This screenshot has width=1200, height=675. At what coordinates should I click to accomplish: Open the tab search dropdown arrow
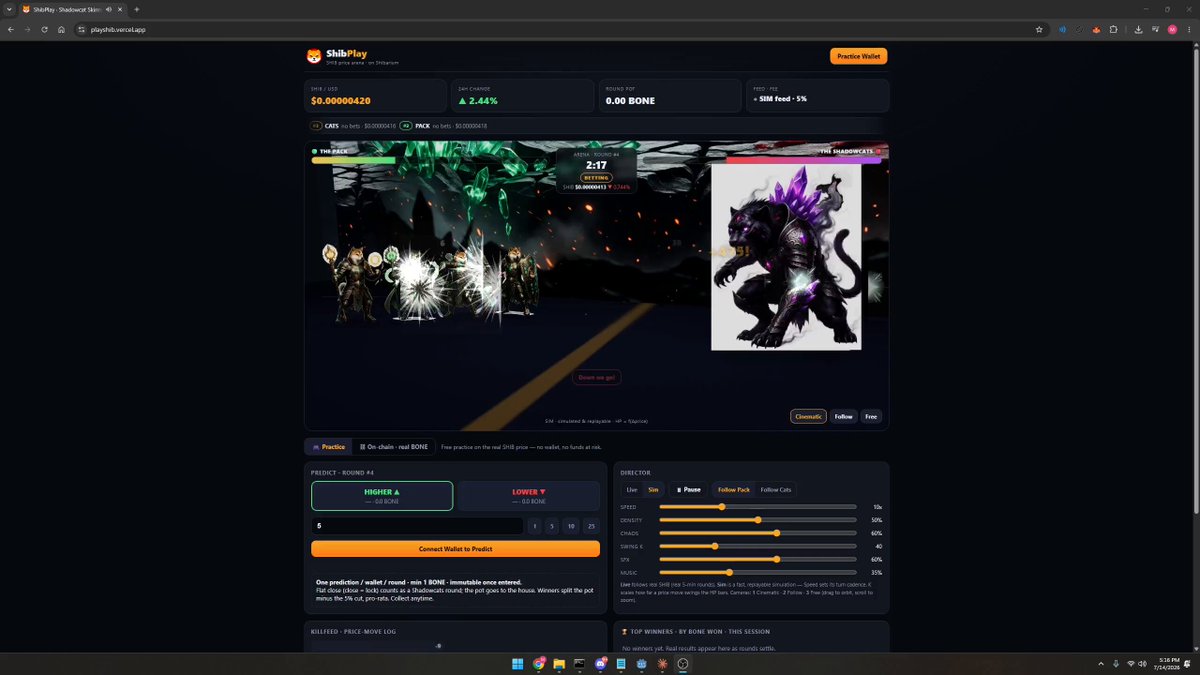tap(9, 9)
